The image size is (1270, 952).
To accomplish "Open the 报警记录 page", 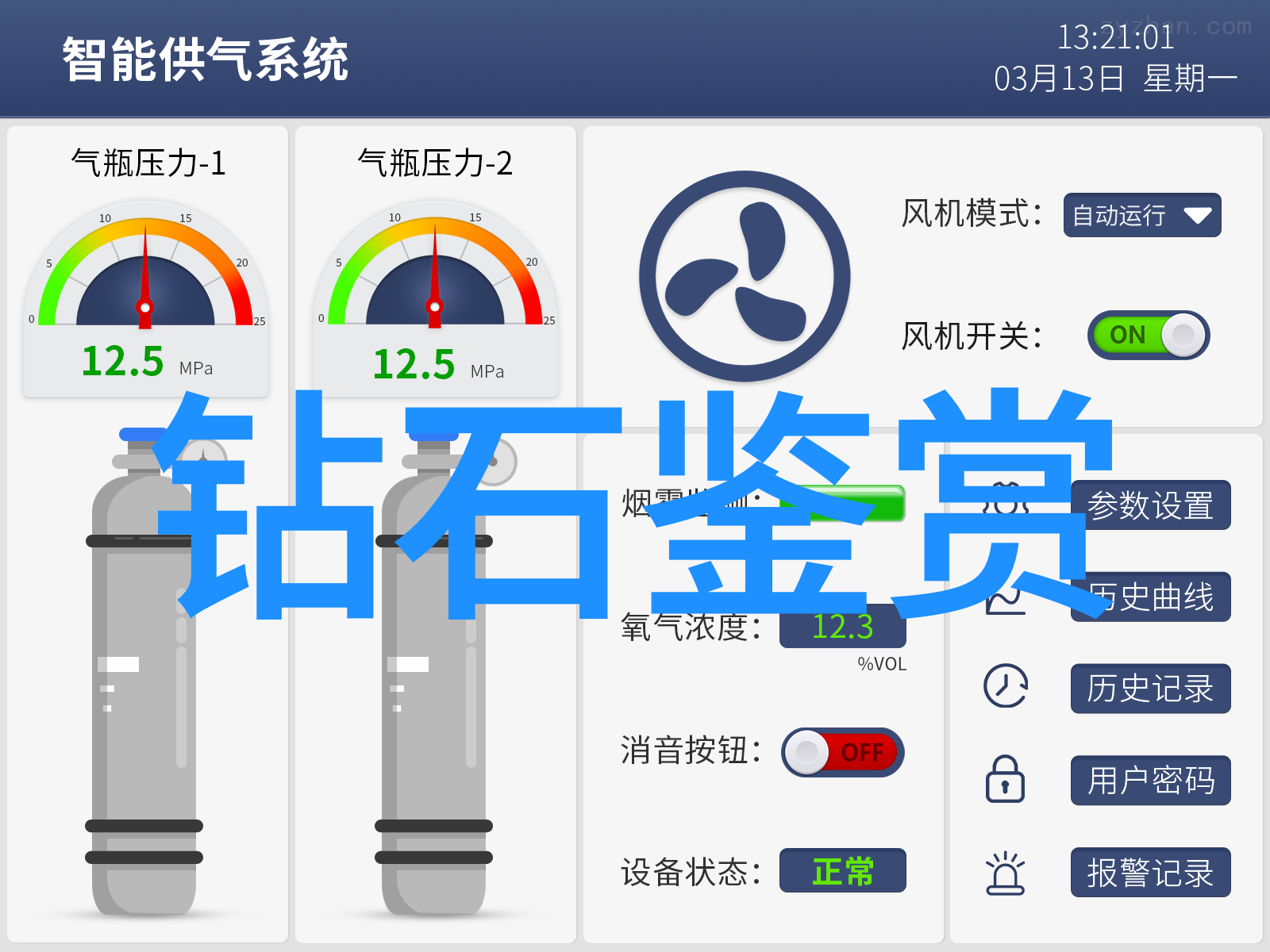I will coord(1151,873).
